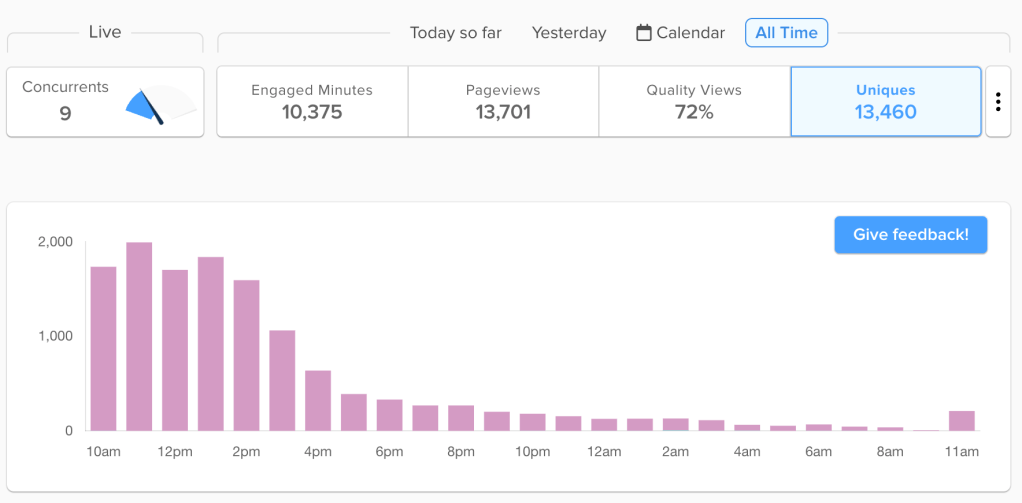Show the Pageviews metric
This screenshot has height=503, width=1022.
tap(503, 101)
